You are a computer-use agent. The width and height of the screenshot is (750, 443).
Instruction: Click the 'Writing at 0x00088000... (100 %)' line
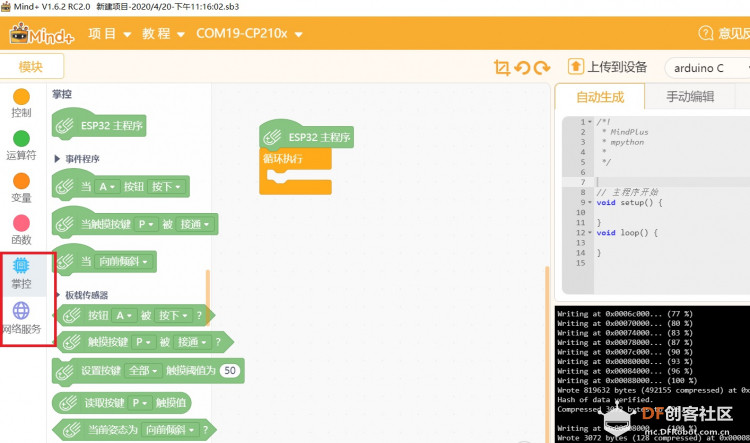pos(627,380)
